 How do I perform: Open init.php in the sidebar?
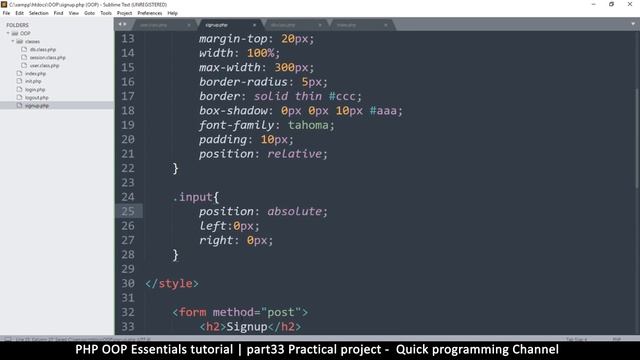coord(33,81)
